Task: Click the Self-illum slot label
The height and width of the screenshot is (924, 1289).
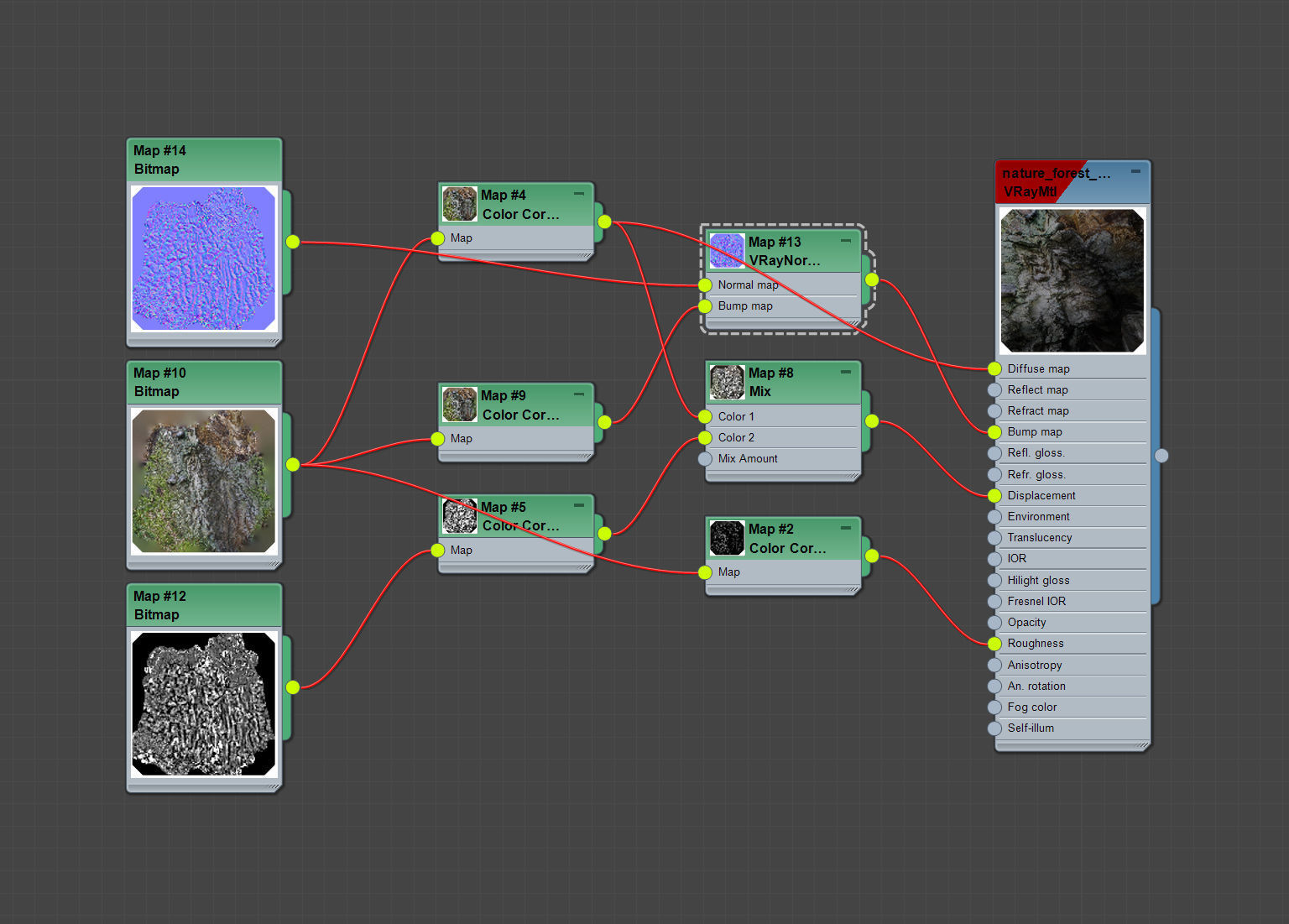Action: point(1031,728)
